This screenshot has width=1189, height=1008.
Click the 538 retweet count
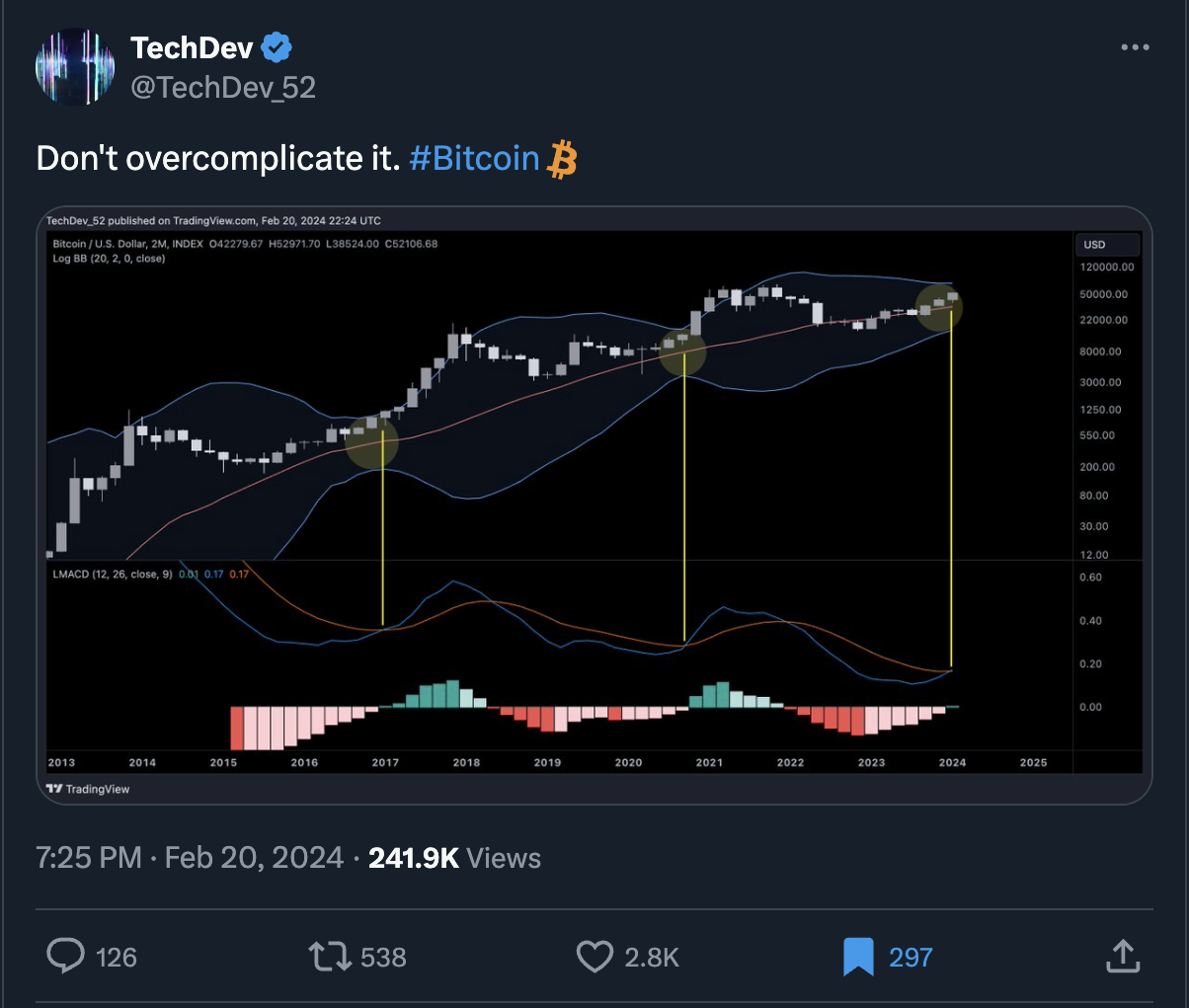pyautogui.click(x=383, y=957)
